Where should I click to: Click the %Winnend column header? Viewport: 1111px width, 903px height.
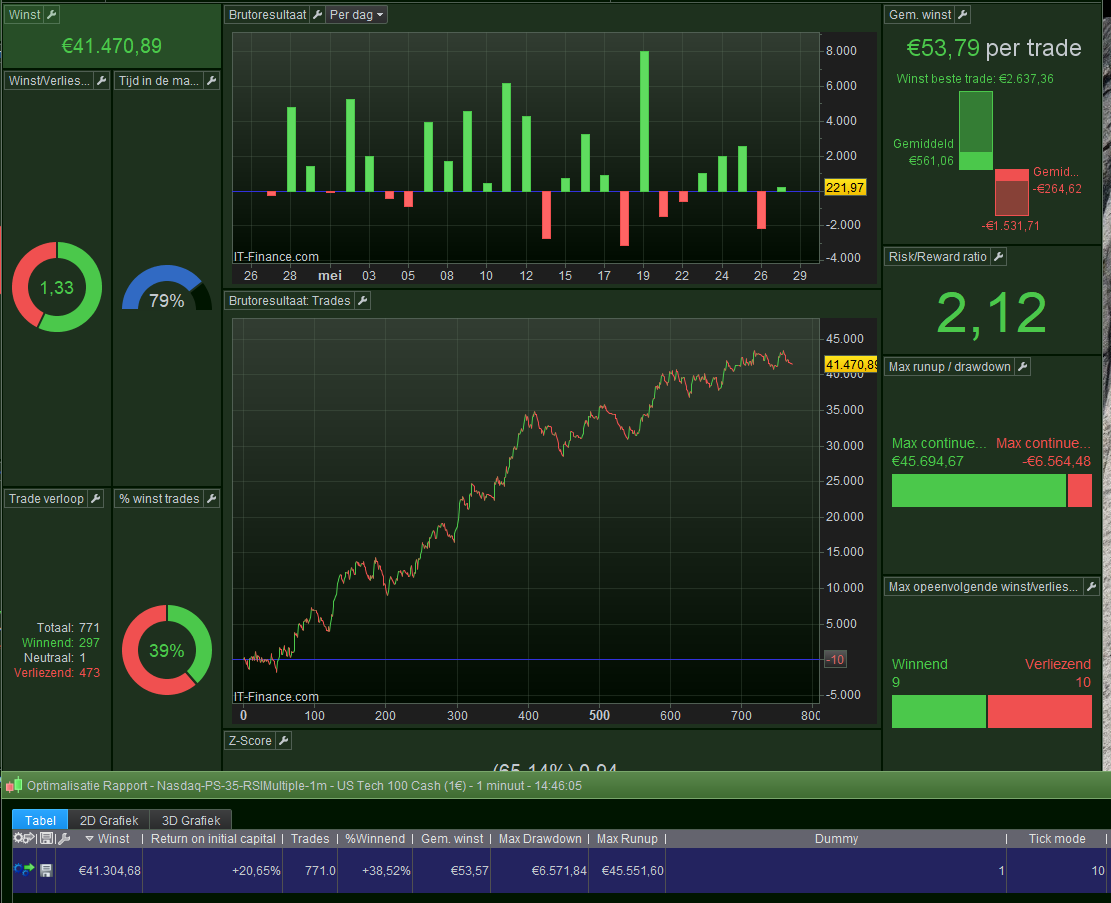click(x=375, y=838)
